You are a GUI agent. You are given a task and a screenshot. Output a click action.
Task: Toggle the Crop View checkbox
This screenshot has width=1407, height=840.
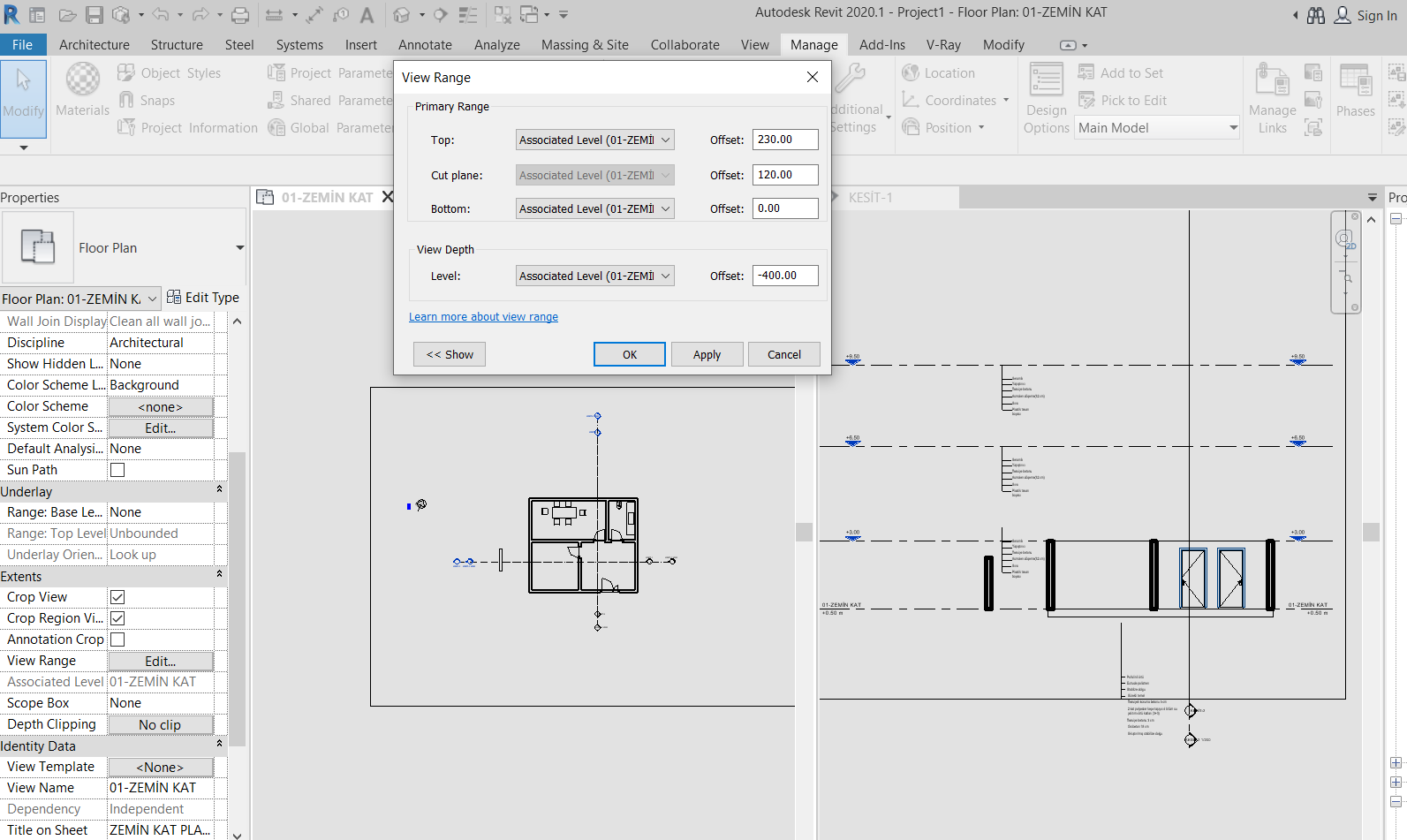pyautogui.click(x=117, y=597)
